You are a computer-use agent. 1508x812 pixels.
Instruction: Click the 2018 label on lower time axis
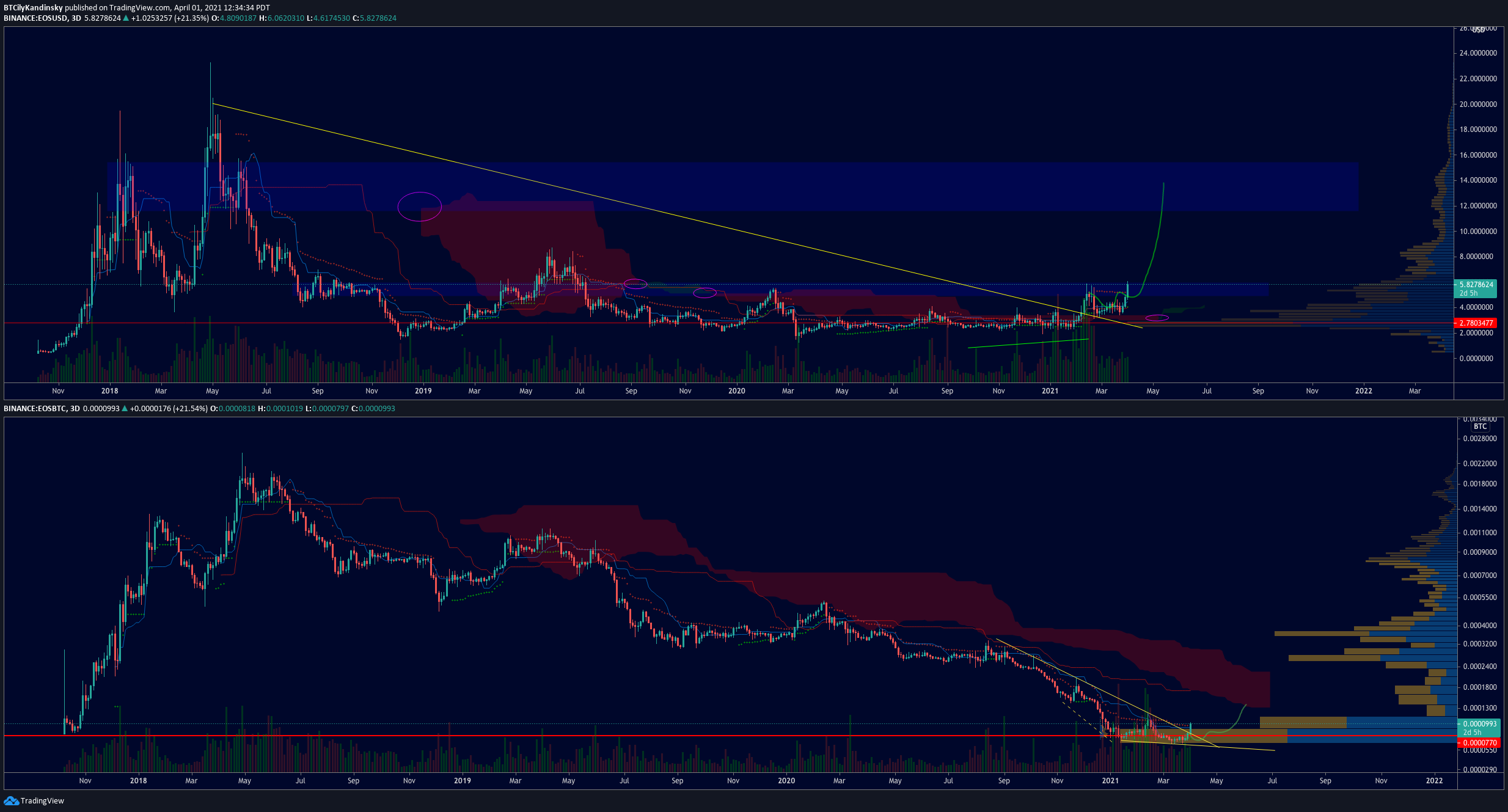pos(139,781)
